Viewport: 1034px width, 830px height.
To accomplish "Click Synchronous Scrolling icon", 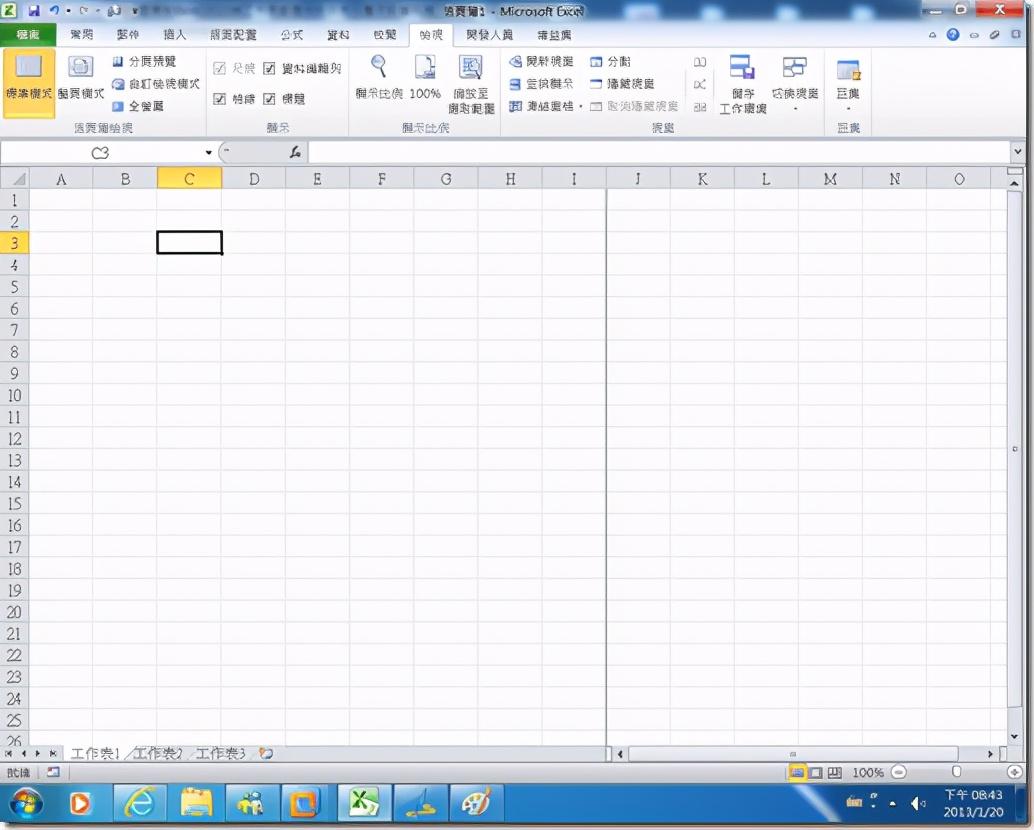I will 700,84.
